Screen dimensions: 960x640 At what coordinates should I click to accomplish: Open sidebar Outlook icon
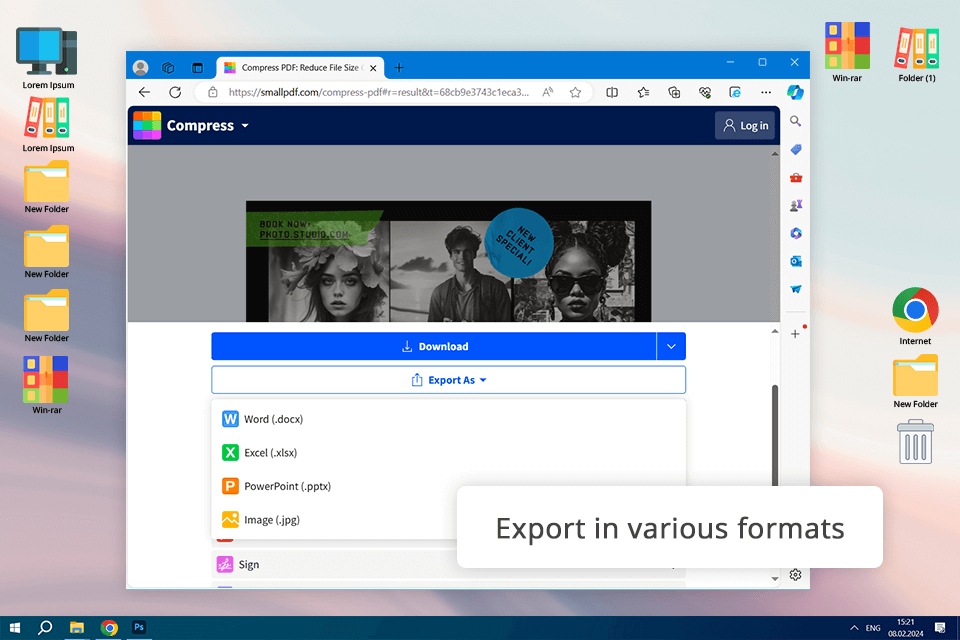795,262
